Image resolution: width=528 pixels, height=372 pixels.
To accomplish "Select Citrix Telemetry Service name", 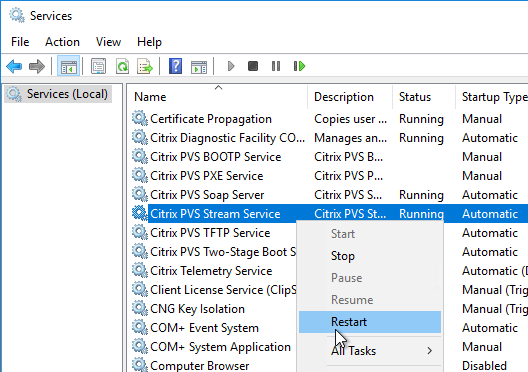I will [x=211, y=271].
